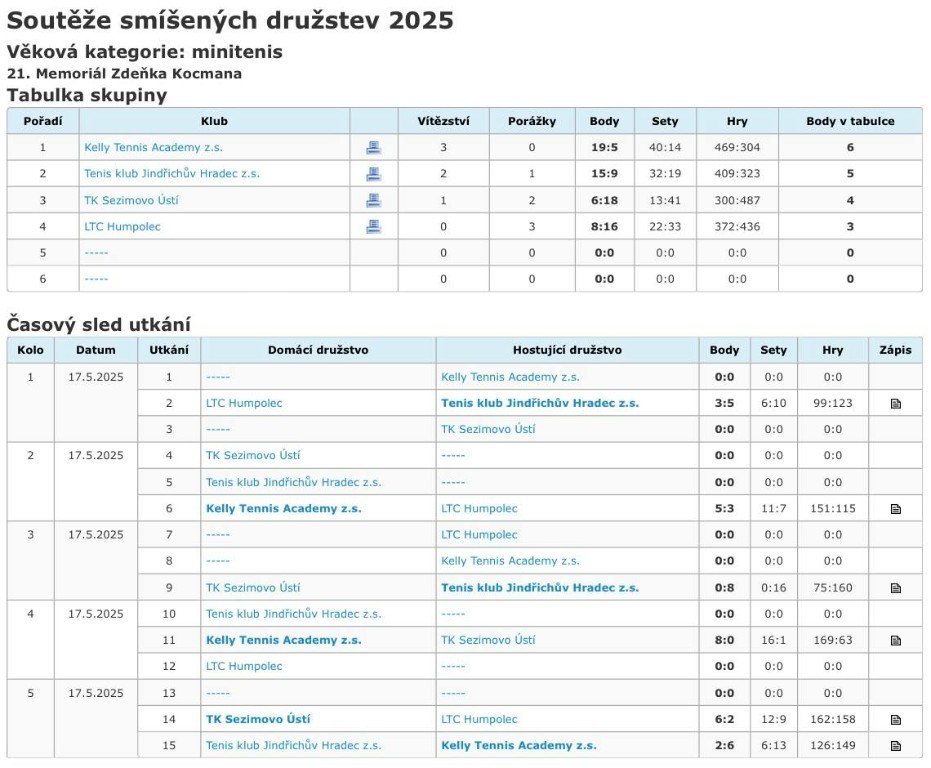Open Tenis klub Jindřichův Hradec home in match 15
This screenshot has width=931, height=768.
point(293,745)
